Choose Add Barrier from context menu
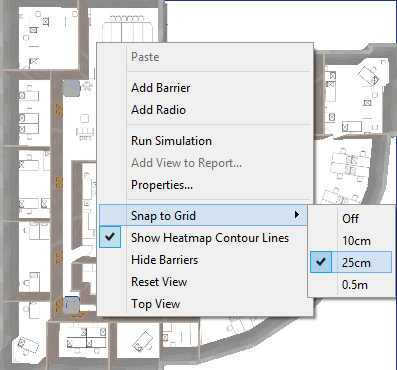Screen dimensions: 397x370 pos(161,88)
